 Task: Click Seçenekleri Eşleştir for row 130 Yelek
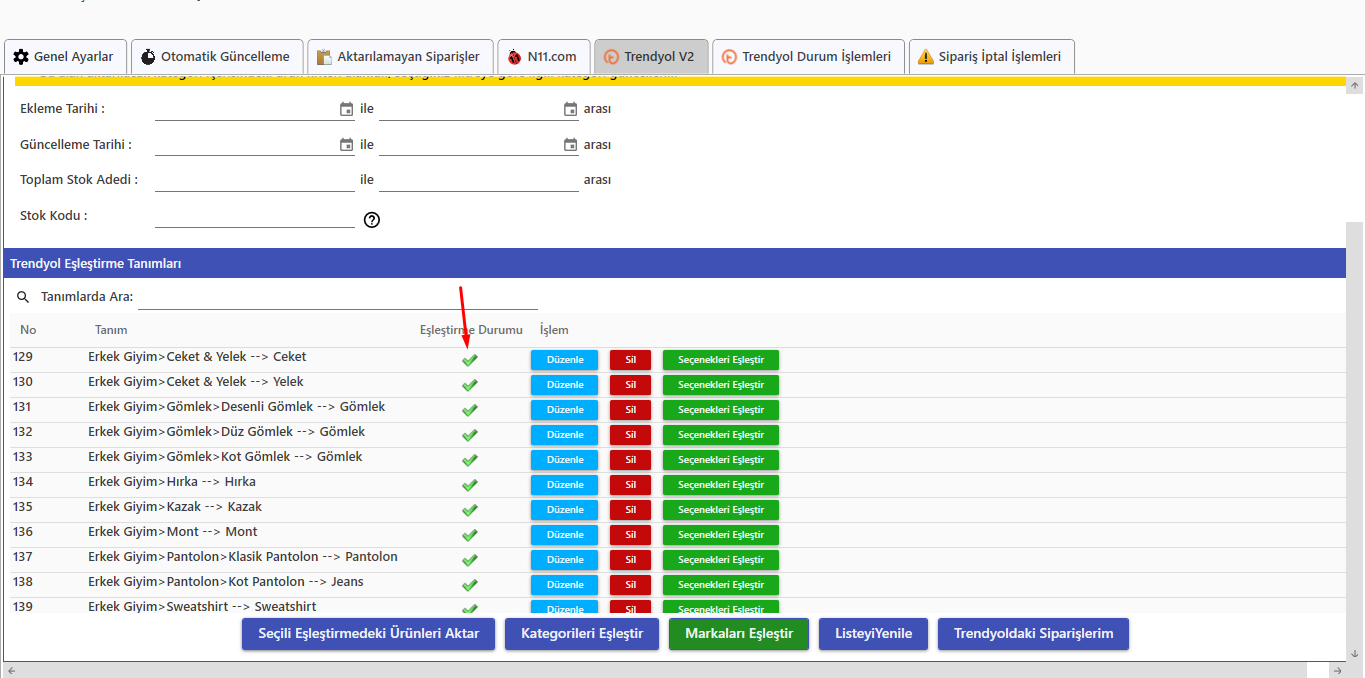721,385
